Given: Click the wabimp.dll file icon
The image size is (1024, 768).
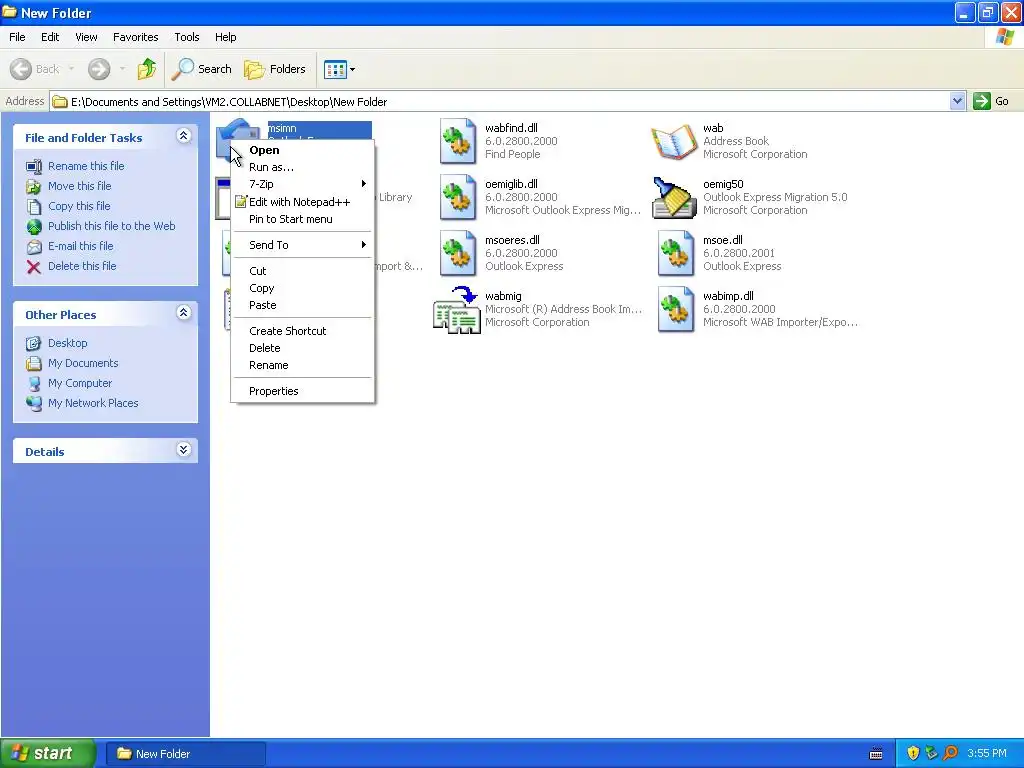Looking at the screenshot, I should pos(676,310).
